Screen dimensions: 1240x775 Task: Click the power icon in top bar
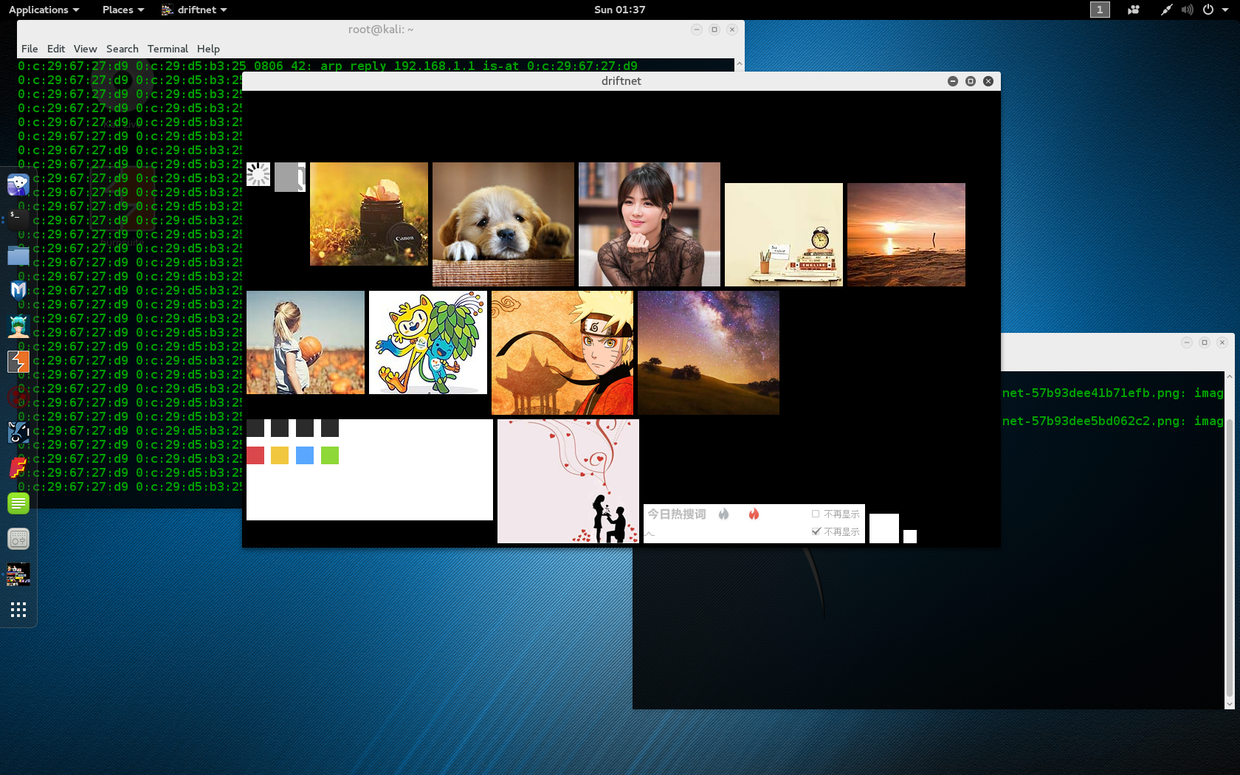[1208, 9]
